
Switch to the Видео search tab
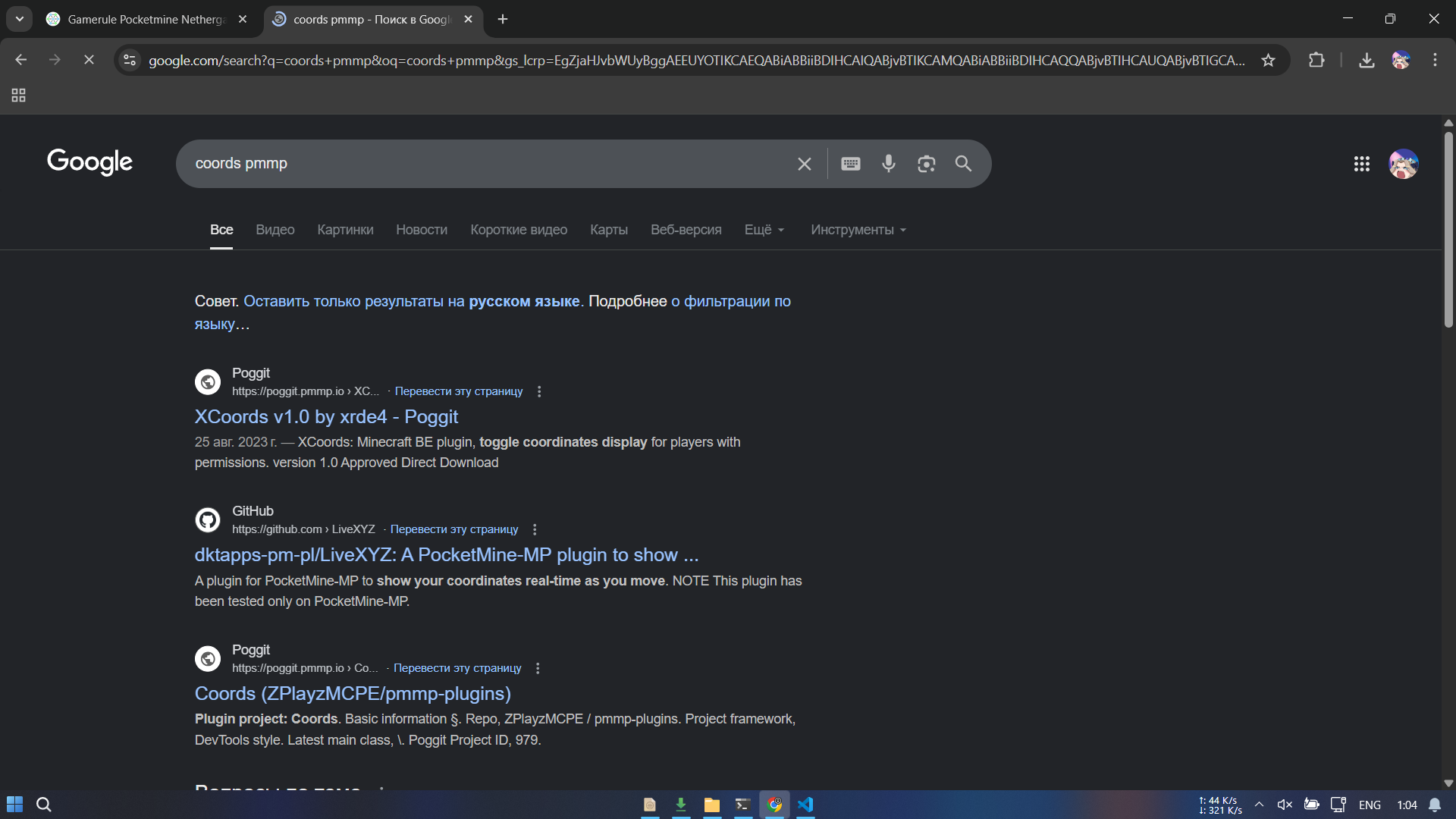275,230
